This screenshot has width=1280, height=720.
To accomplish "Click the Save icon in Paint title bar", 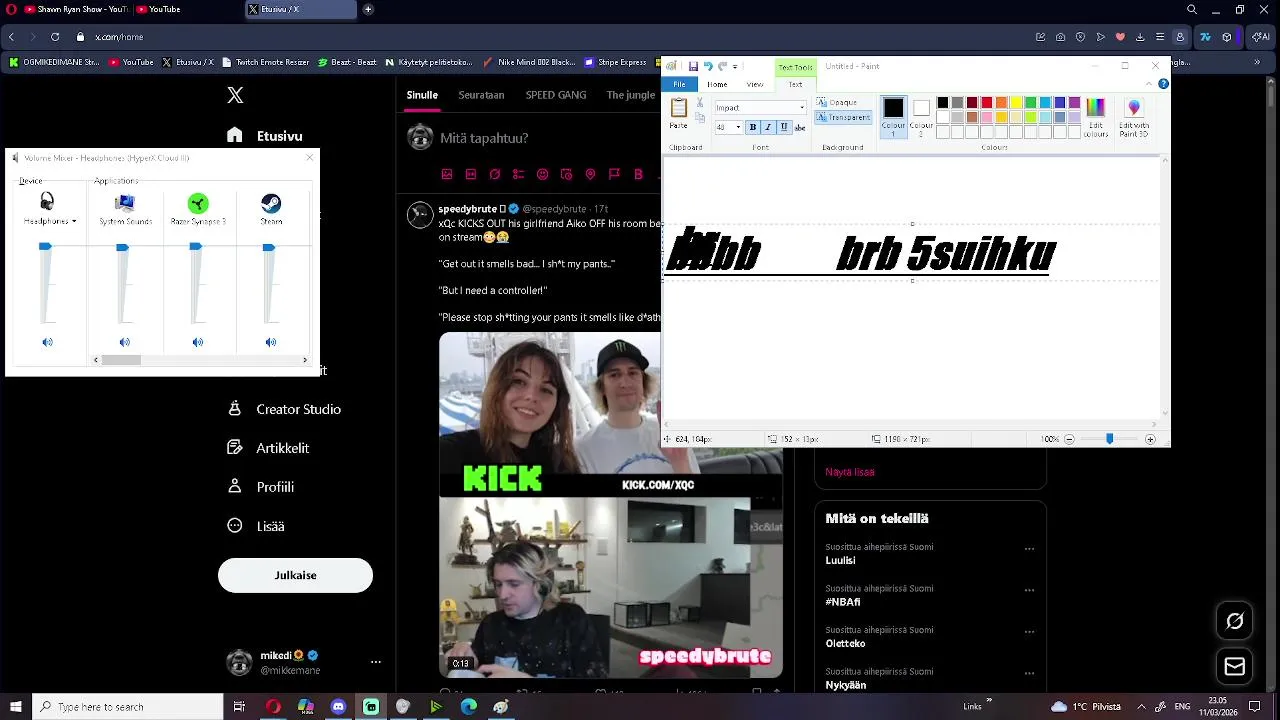I will click(x=693, y=66).
